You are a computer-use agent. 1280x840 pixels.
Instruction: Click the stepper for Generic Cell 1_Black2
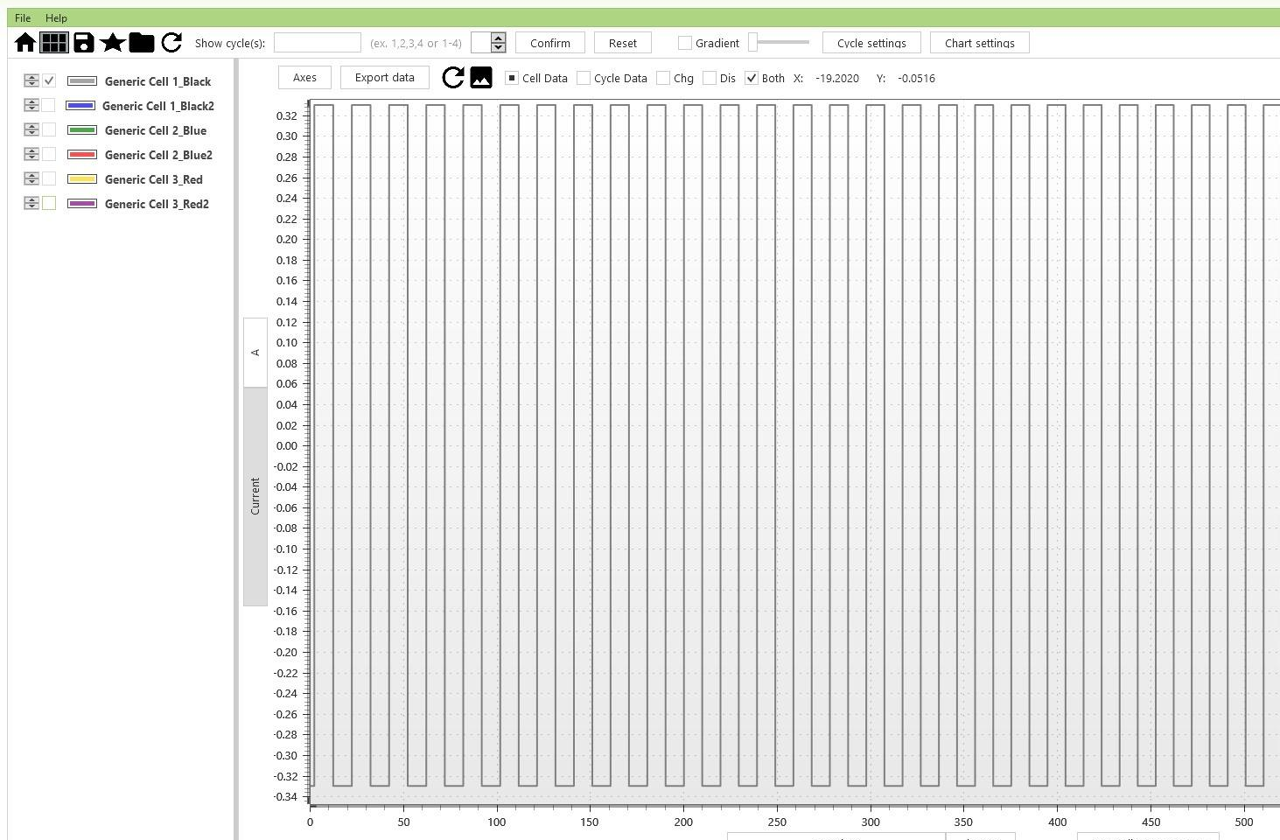(x=32, y=105)
